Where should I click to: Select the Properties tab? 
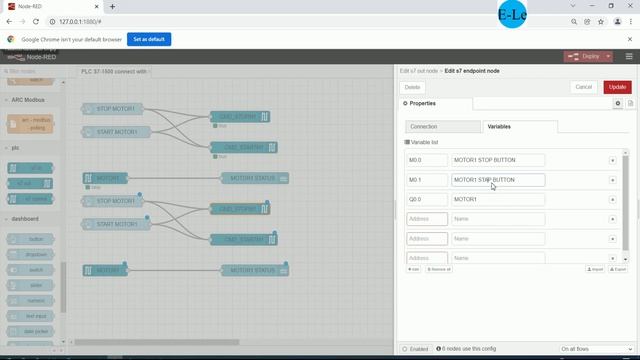436,104
